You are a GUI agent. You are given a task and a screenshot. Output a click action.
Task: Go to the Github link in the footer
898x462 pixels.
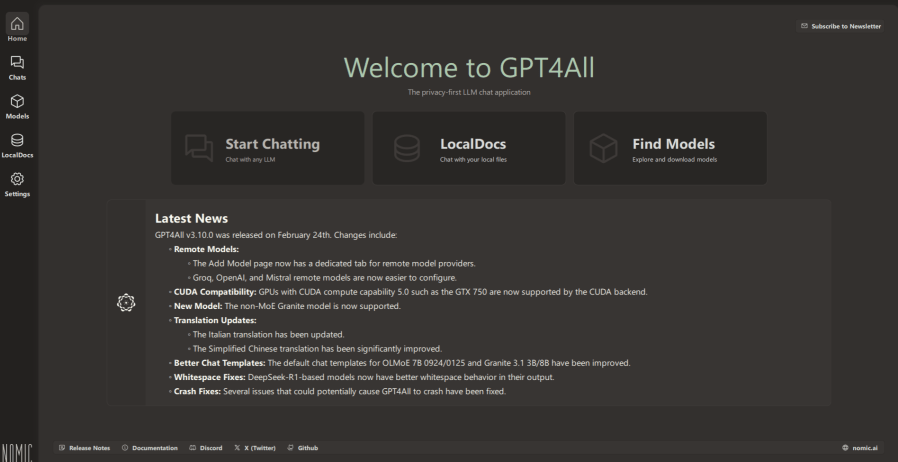pyautogui.click(x=303, y=447)
